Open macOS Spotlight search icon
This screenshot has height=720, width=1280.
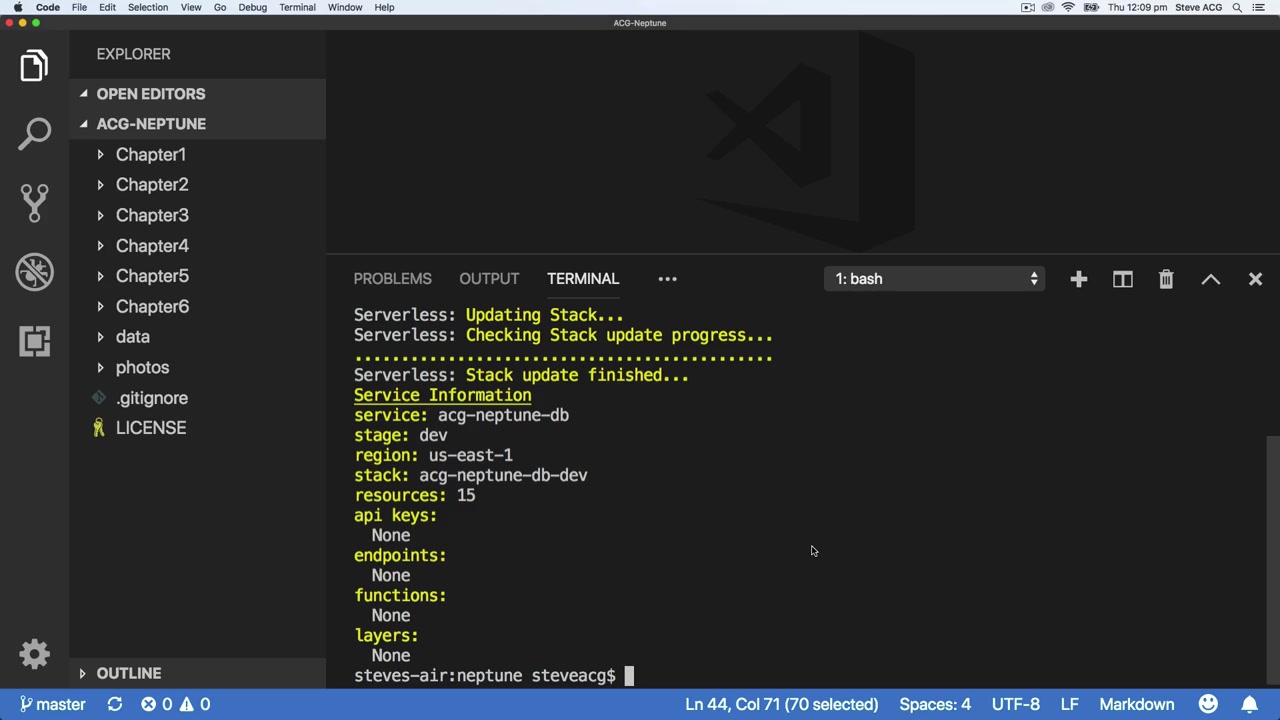pos(1237,7)
